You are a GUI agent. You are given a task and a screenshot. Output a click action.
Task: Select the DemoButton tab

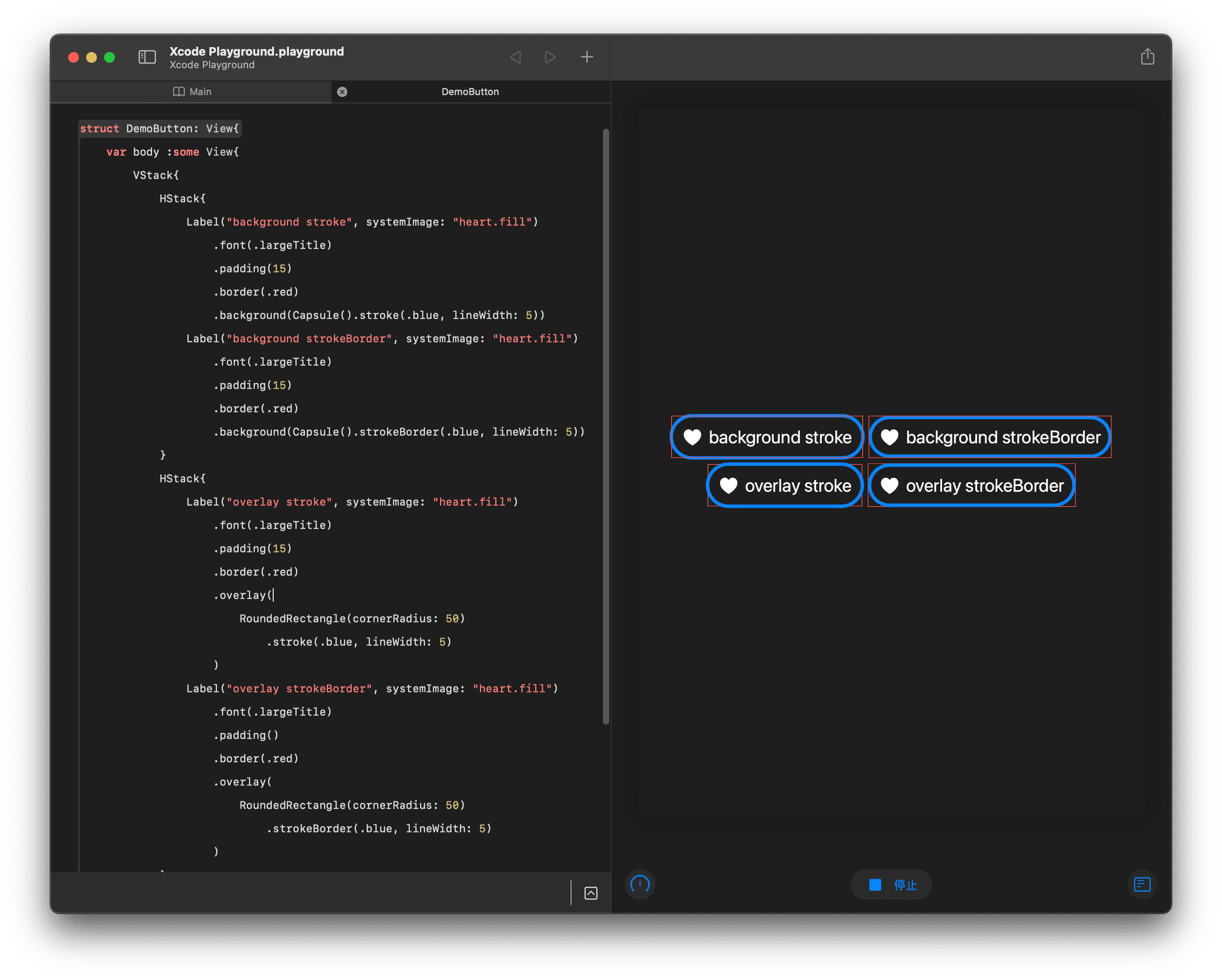click(x=471, y=91)
